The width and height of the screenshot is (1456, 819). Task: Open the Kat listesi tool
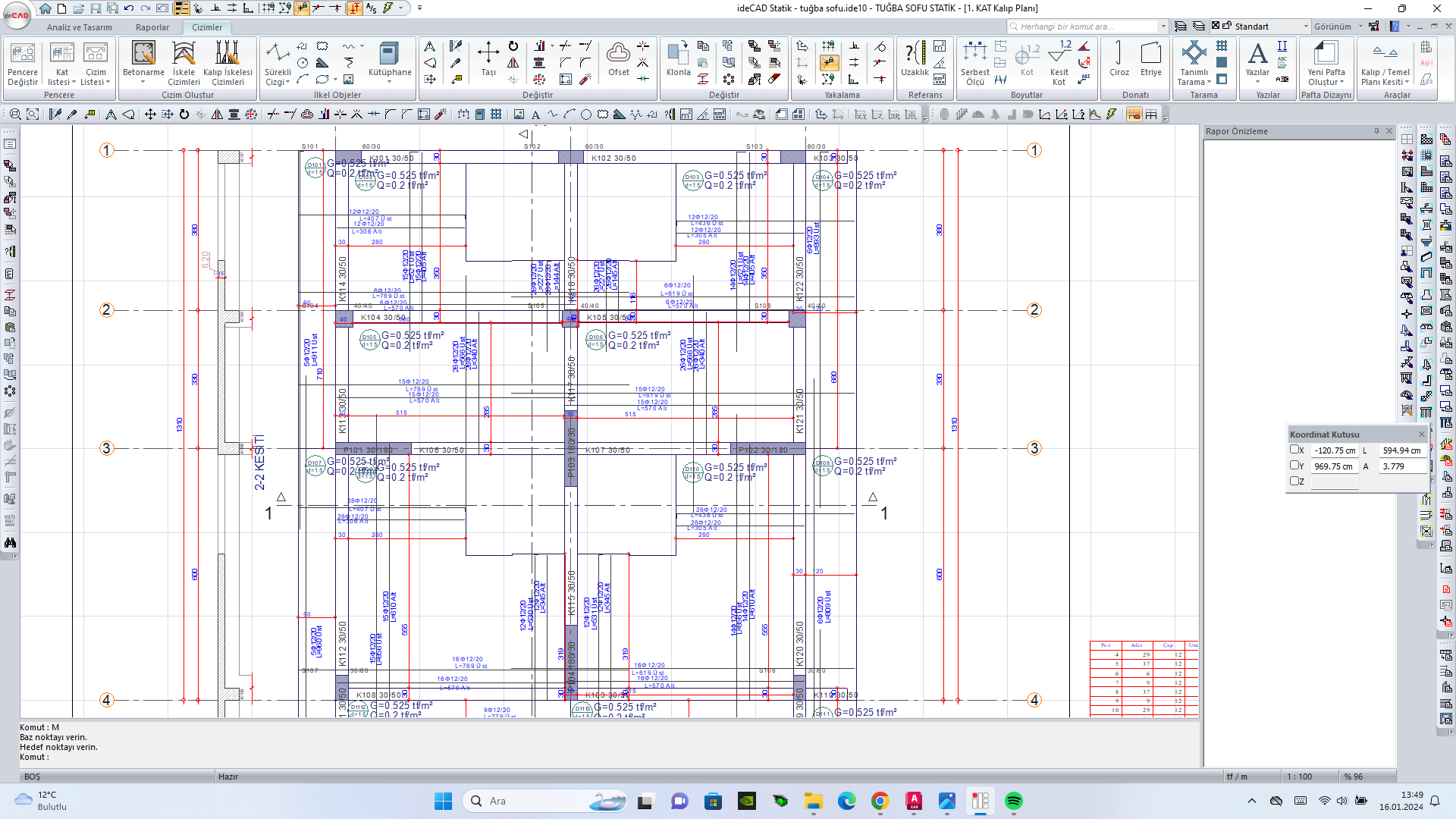point(61,64)
